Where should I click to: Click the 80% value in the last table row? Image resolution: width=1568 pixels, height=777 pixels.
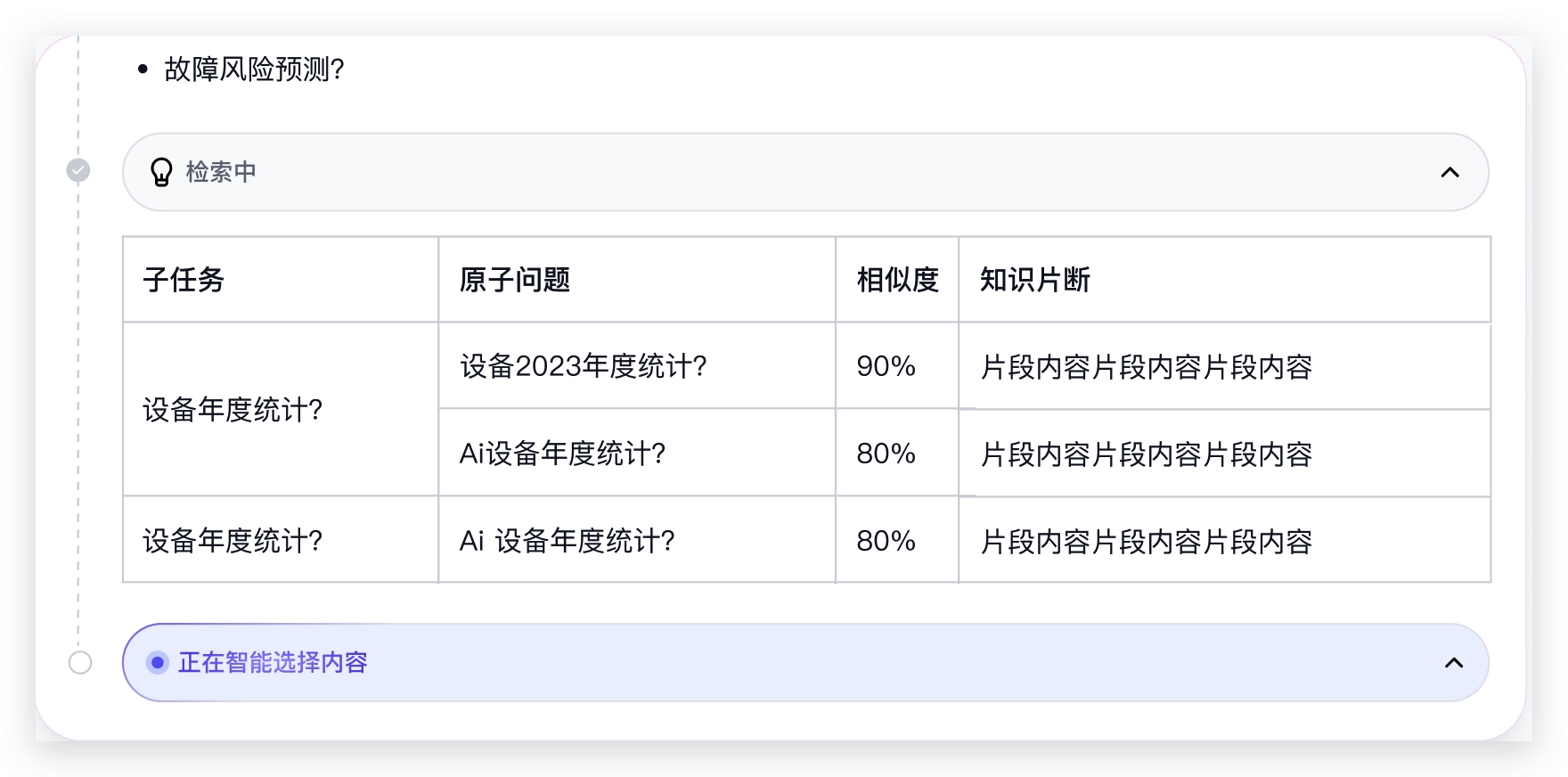tap(886, 541)
